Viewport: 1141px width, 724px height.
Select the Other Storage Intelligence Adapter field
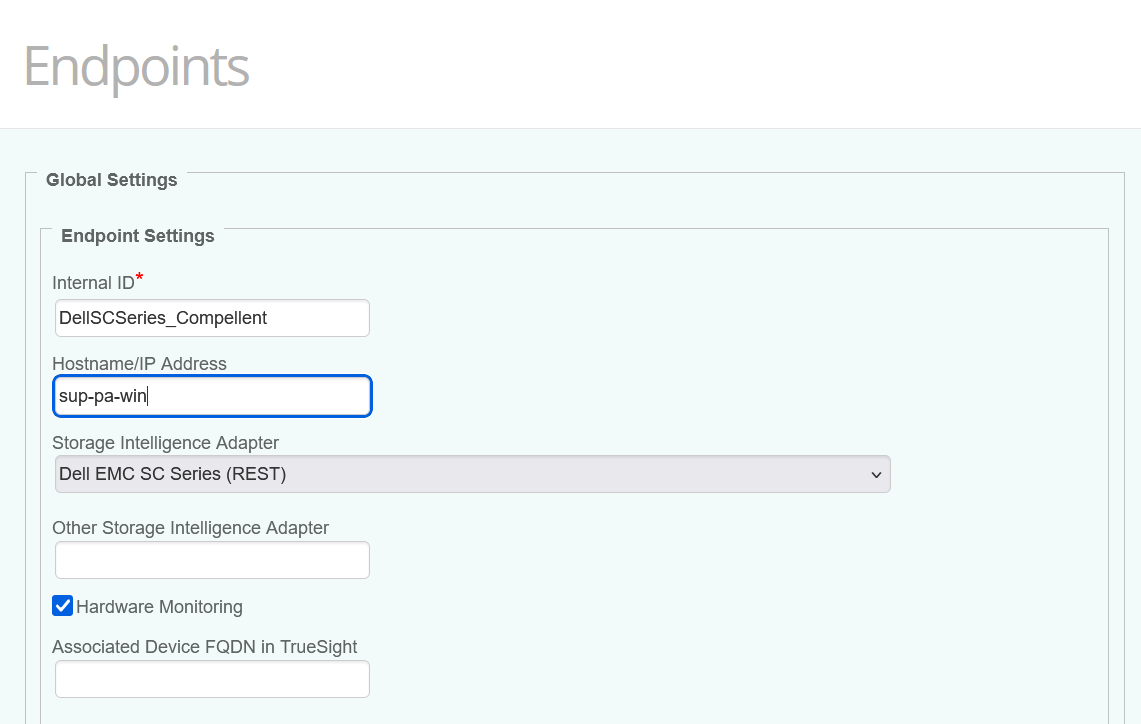[x=212, y=560]
